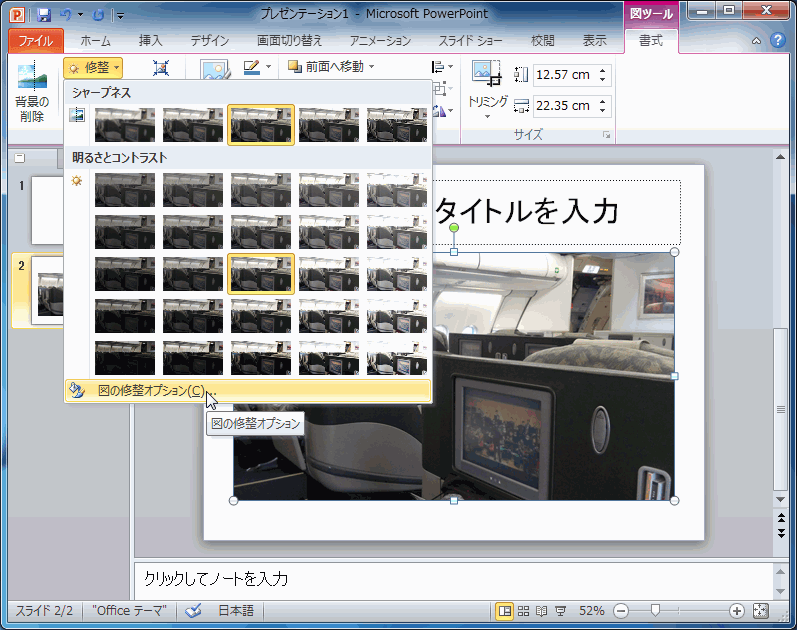797x630 pixels.
Task: Click the notes area クリックしてノートを入力
Action: click(453, 580)
